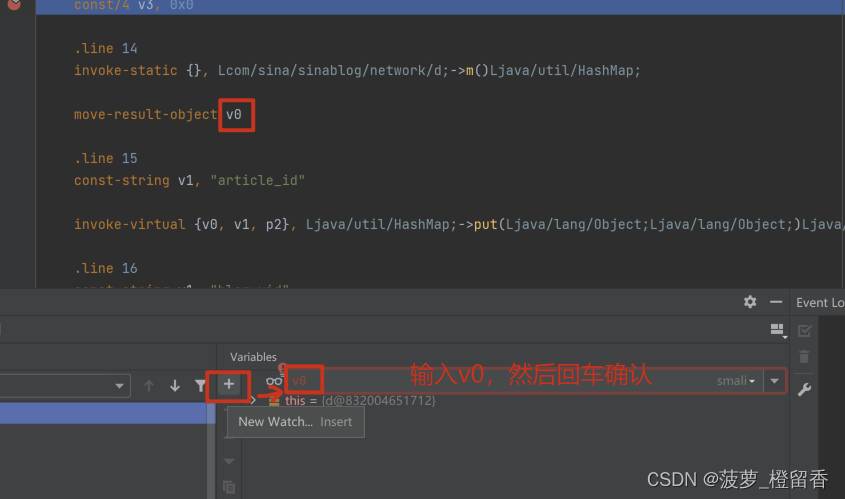845x499 pixels.
Task: Click the Variables panel label
Action: 253,357
